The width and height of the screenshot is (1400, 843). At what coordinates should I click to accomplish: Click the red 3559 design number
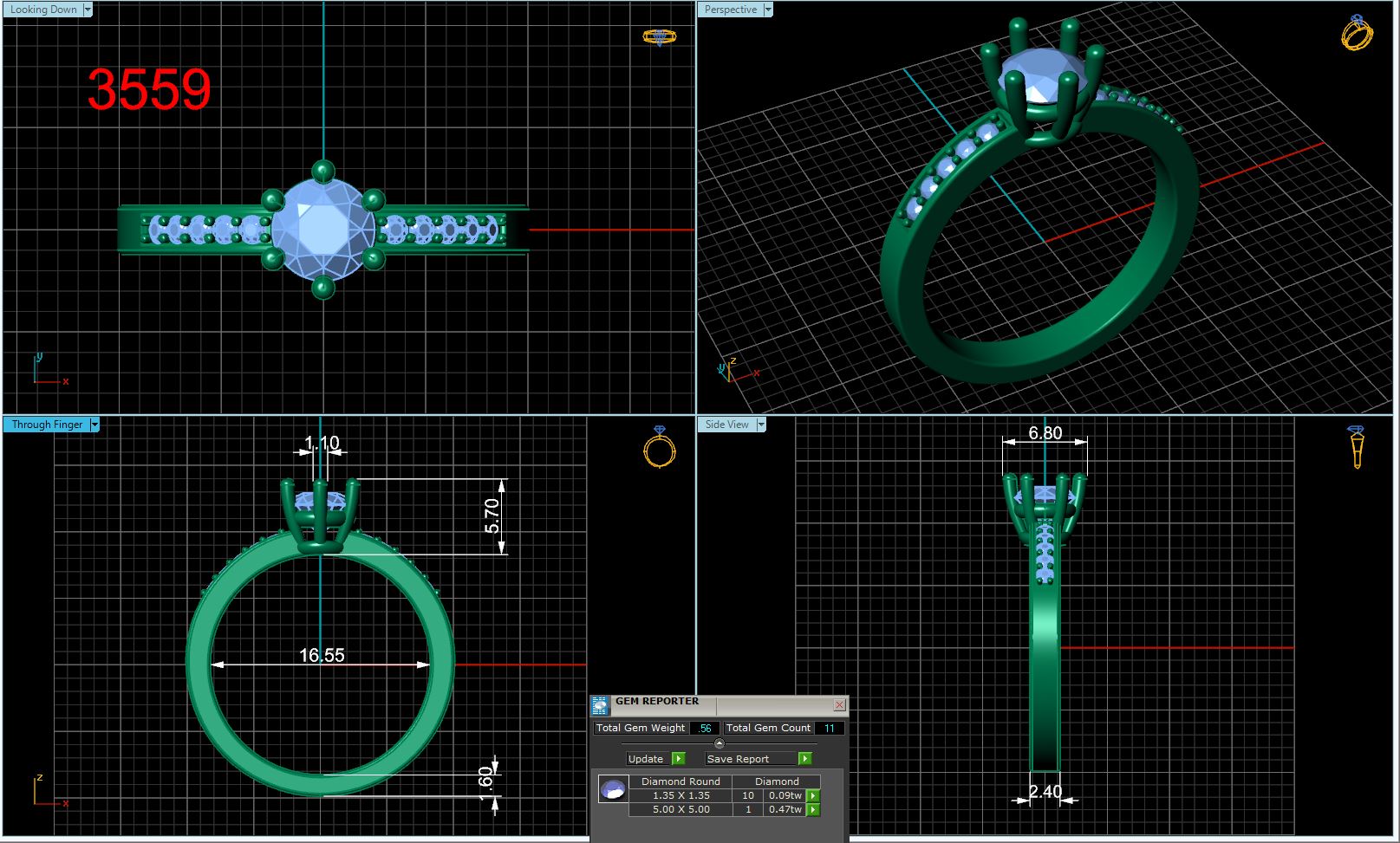[149, 89]
